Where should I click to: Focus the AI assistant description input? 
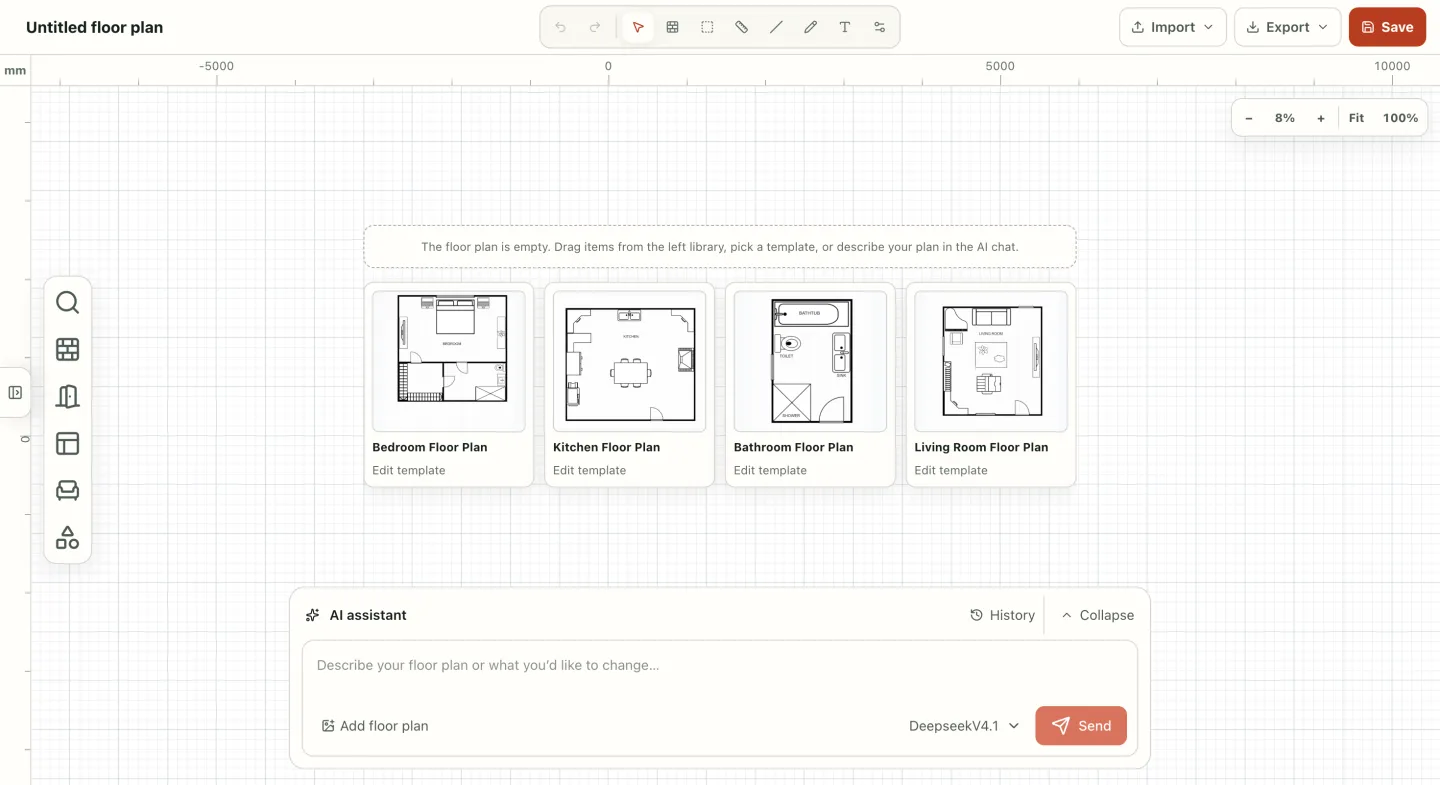tap(720, 666)
